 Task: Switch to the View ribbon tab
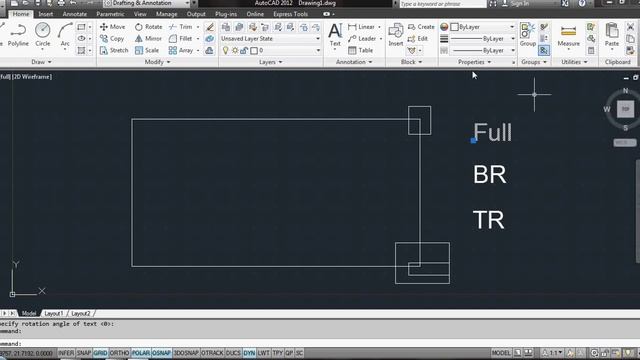coord(140,14)
